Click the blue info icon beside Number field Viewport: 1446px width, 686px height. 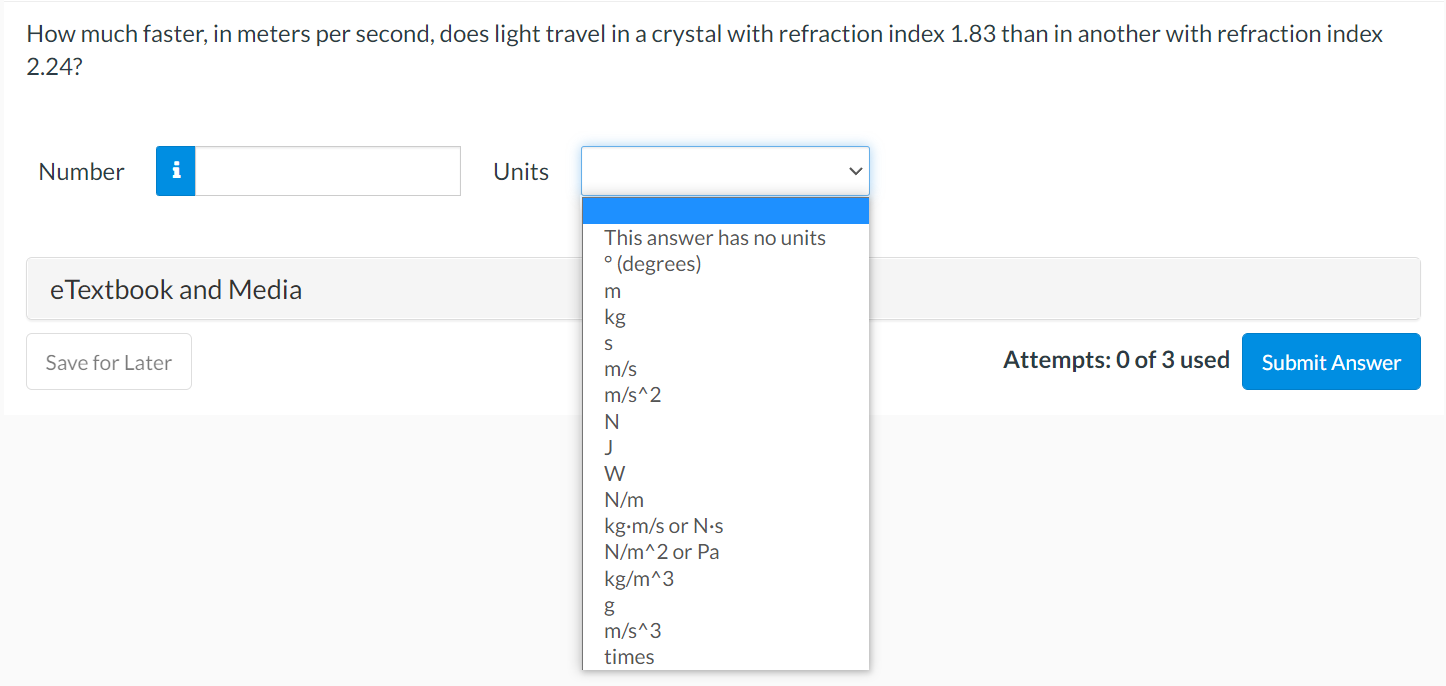coord(175,171)
